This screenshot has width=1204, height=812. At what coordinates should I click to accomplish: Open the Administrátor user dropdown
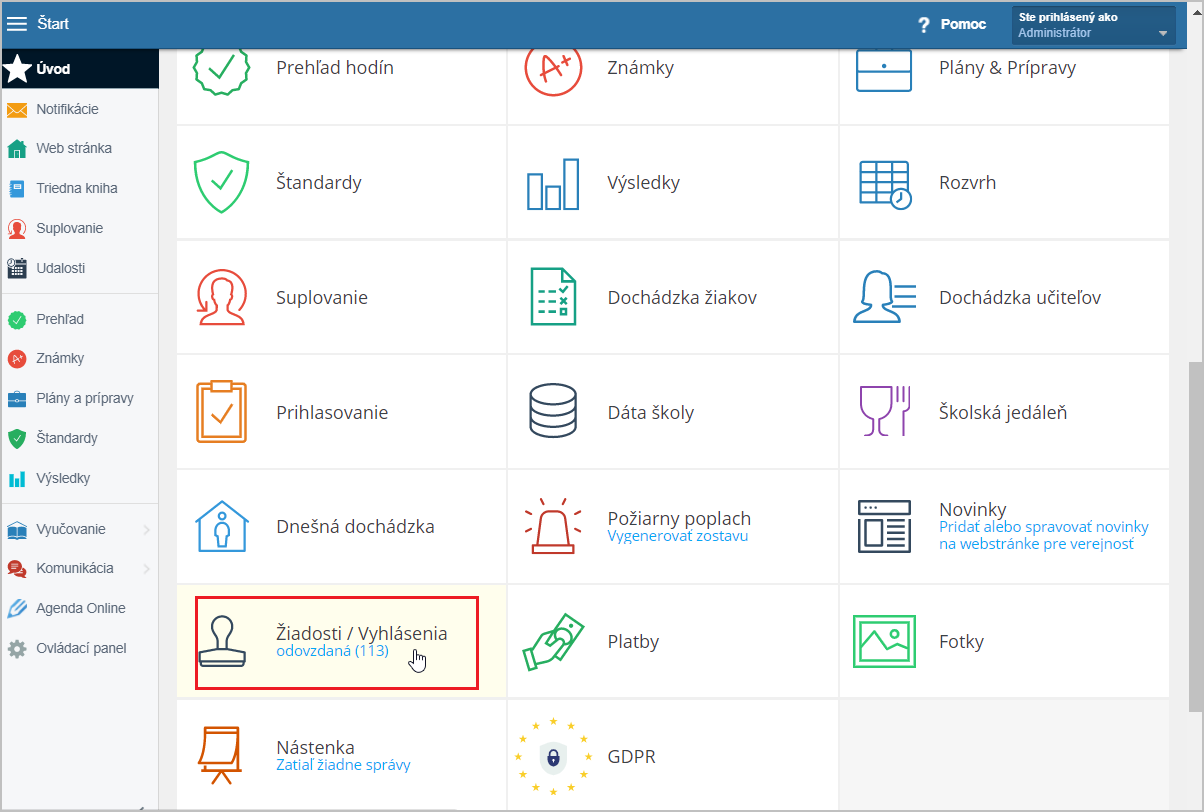pos(1093,25)
